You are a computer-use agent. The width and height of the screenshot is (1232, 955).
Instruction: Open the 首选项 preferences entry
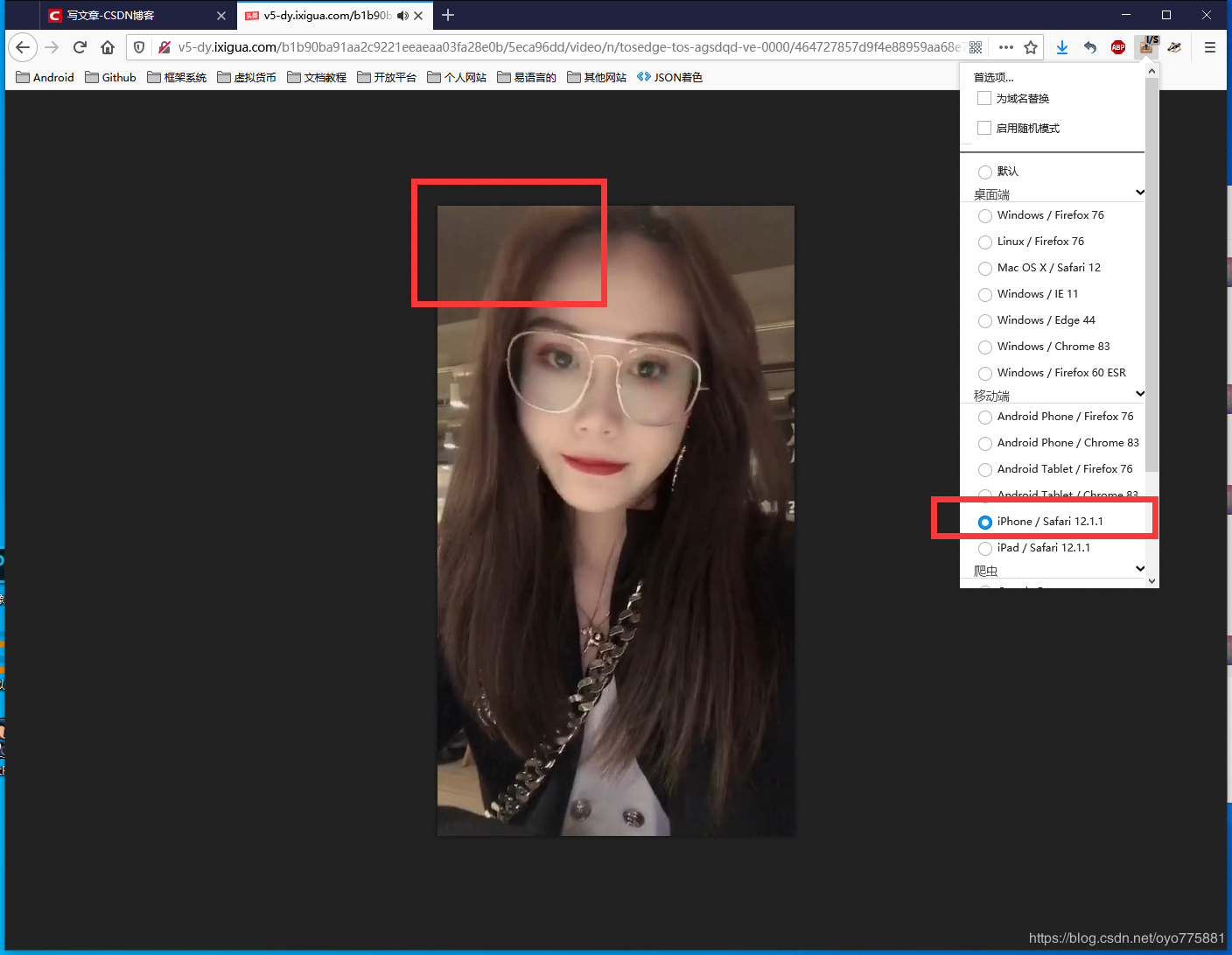993,77
